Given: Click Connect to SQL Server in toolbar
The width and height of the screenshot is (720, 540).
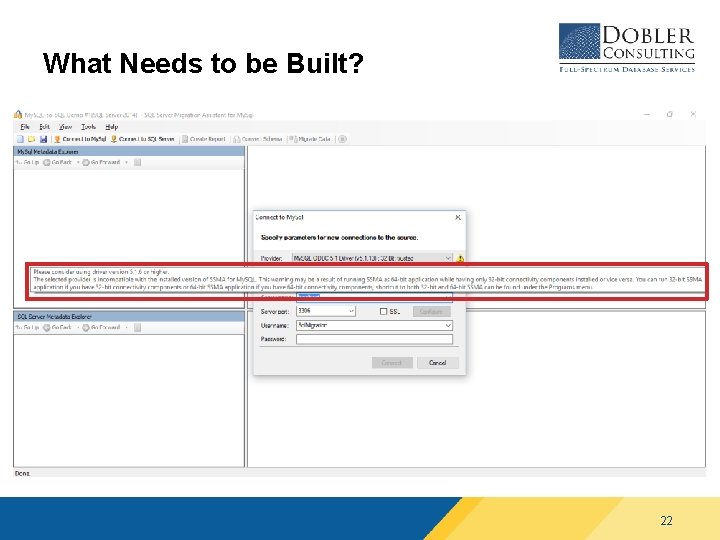Looking at the screenshot, I should click(143, 139).
